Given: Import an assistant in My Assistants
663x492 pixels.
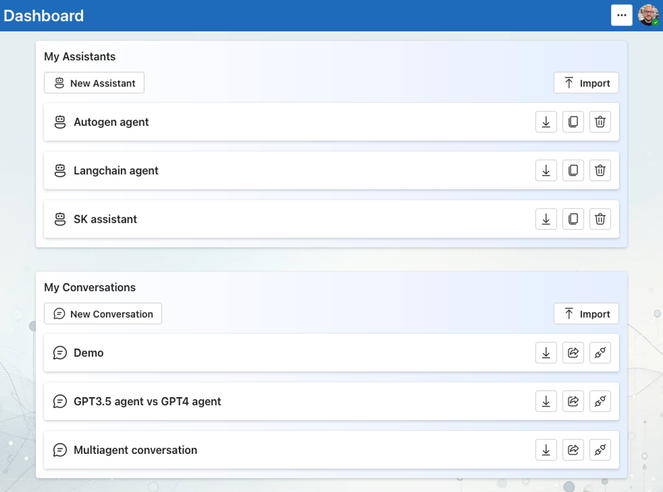Looking at the screenshot, I should [586, 83].
